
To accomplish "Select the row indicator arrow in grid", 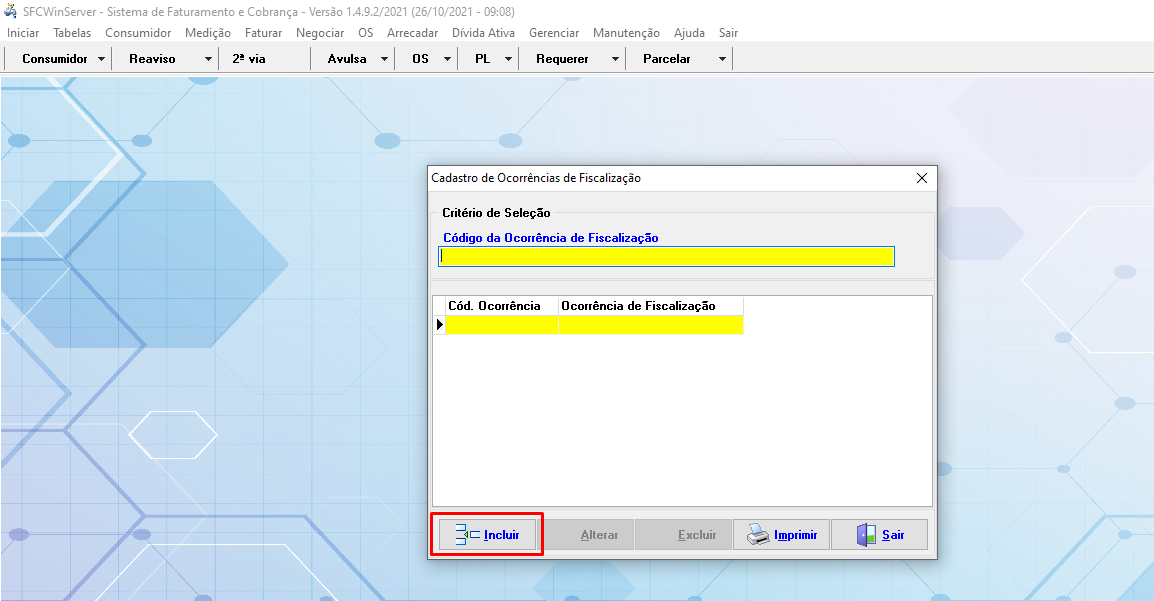I will pos(439,324).
